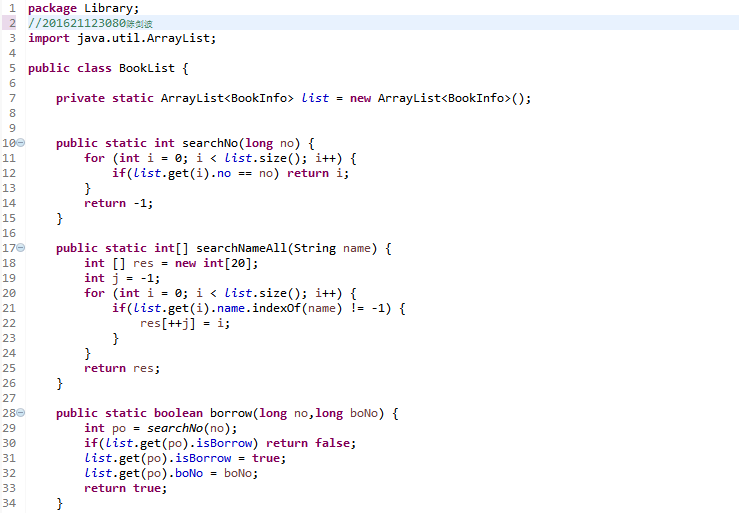This screenshot has height=513, width=739.
Task: Click line number 34 in the gutter
Action: [x=9, y=503]
